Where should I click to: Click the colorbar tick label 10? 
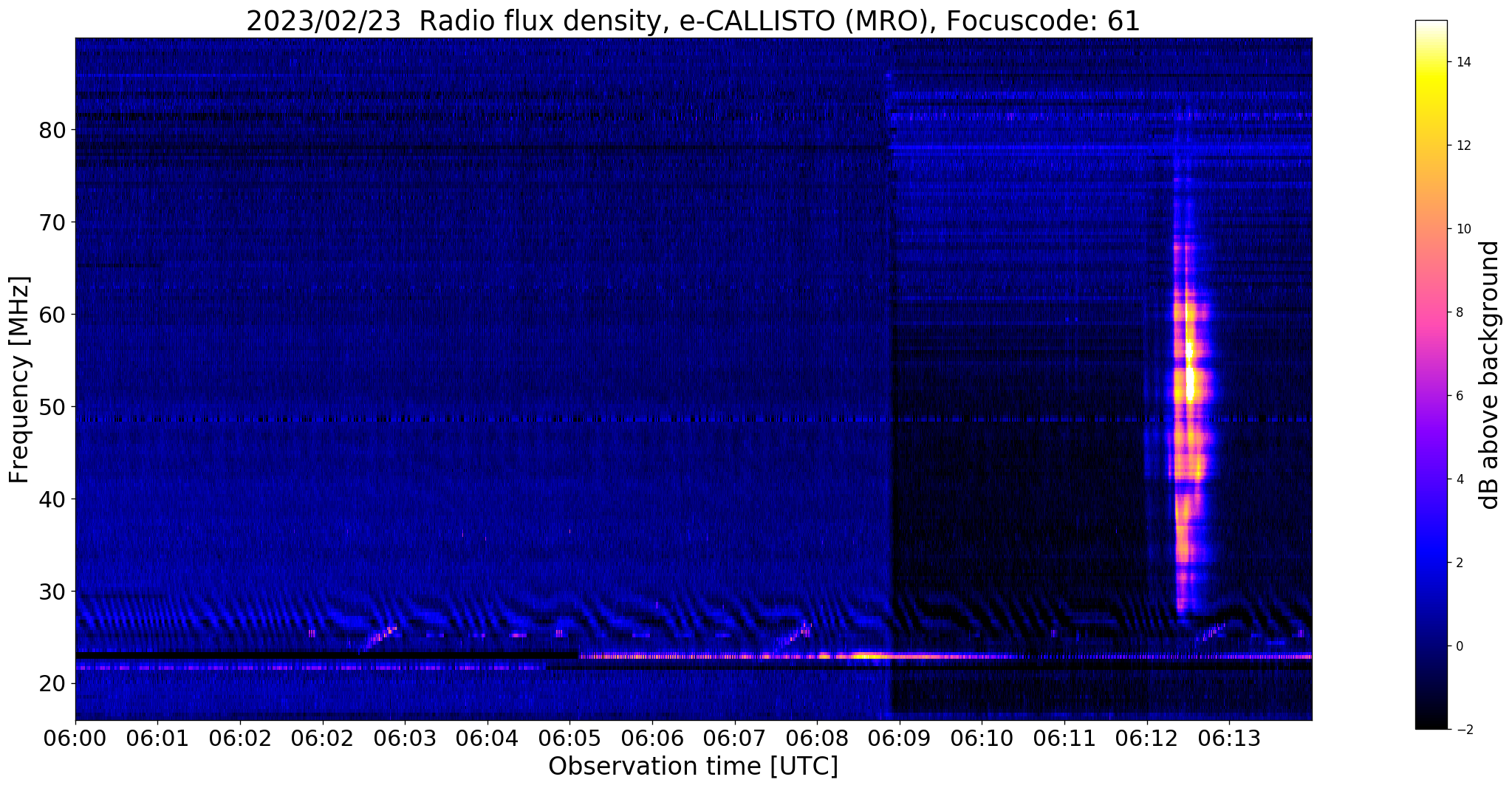(x=1463, y=229)
